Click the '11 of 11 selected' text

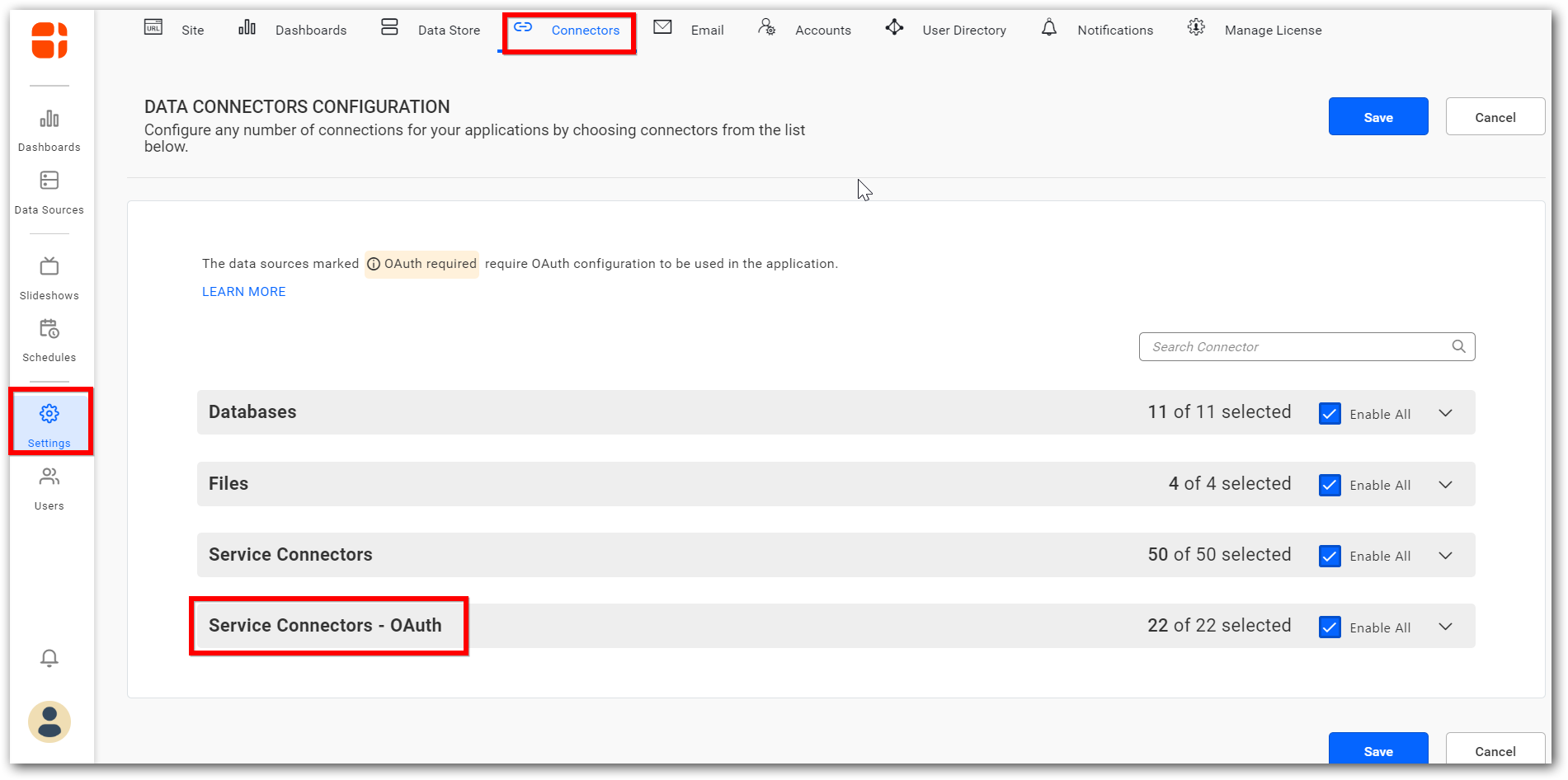[1219, 412]
